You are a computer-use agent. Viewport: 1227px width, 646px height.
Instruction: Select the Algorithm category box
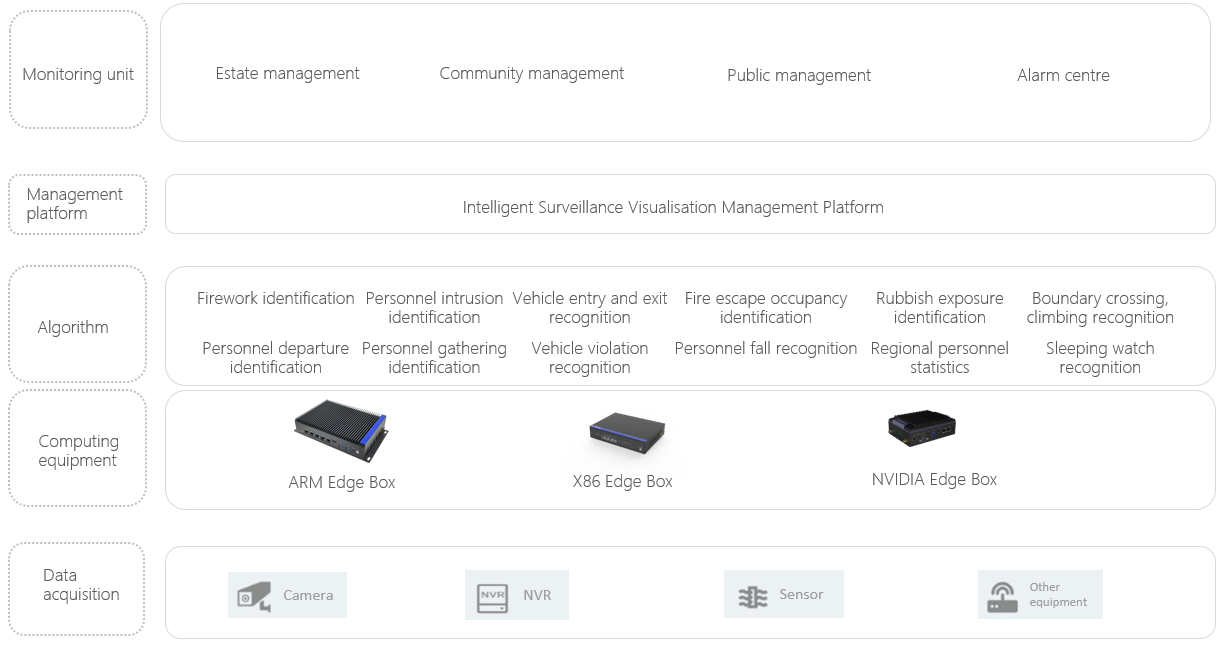pos(77,324)
